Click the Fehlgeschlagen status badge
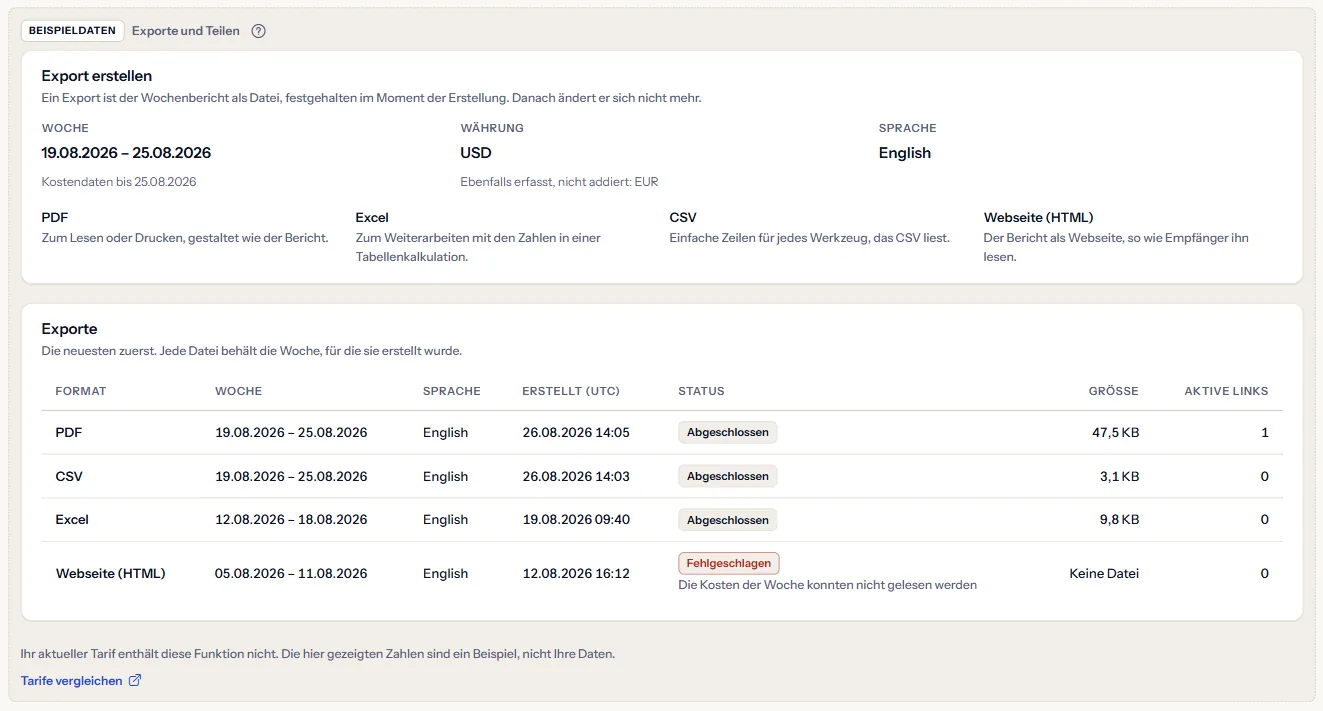The height and width of the screenshot is (711, 1323). (x=729, y=563)
